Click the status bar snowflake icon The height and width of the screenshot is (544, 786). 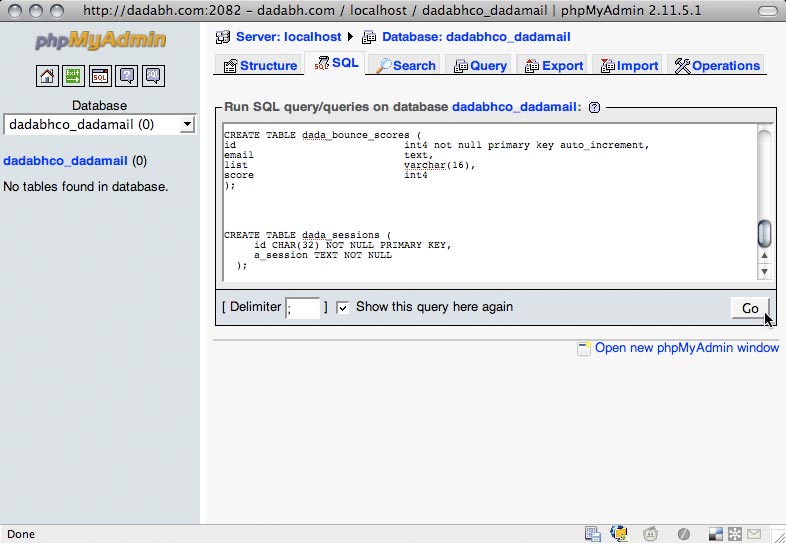click(735, 534)
